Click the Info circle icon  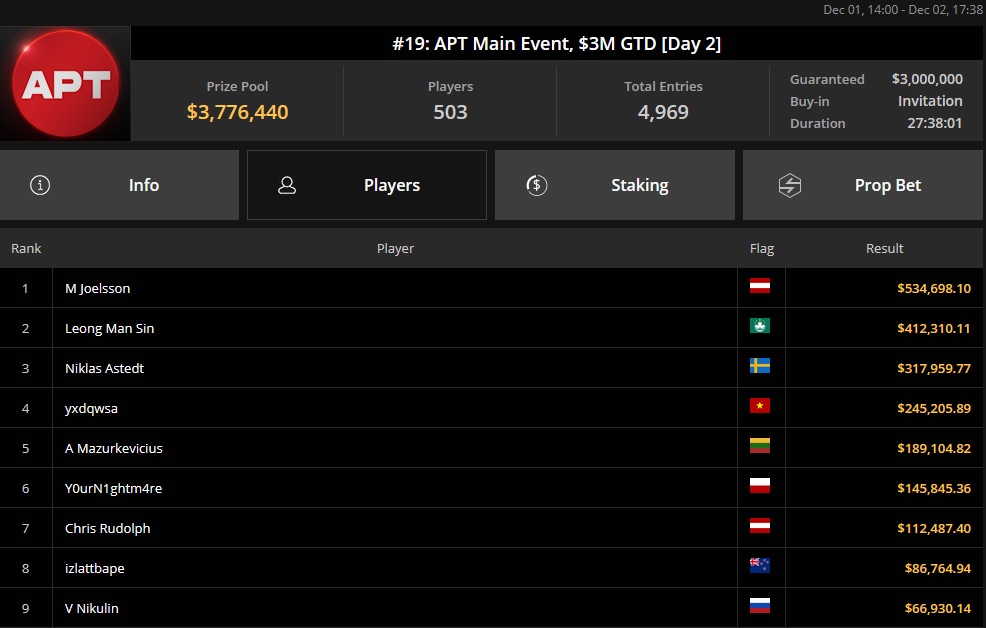(x=40, y=185)
